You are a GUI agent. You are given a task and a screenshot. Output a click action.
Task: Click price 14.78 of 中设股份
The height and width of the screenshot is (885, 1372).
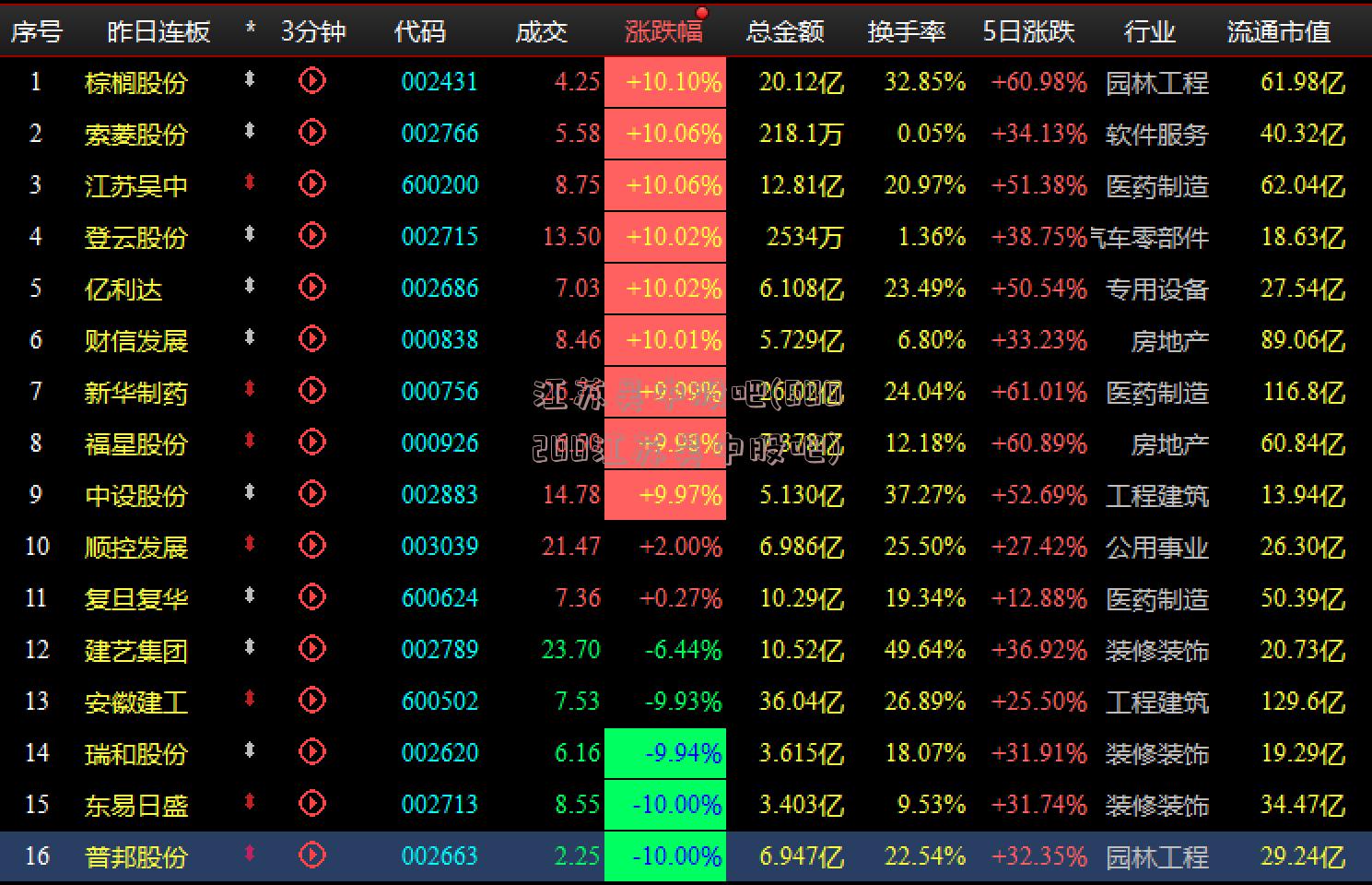tap(571, 495)
